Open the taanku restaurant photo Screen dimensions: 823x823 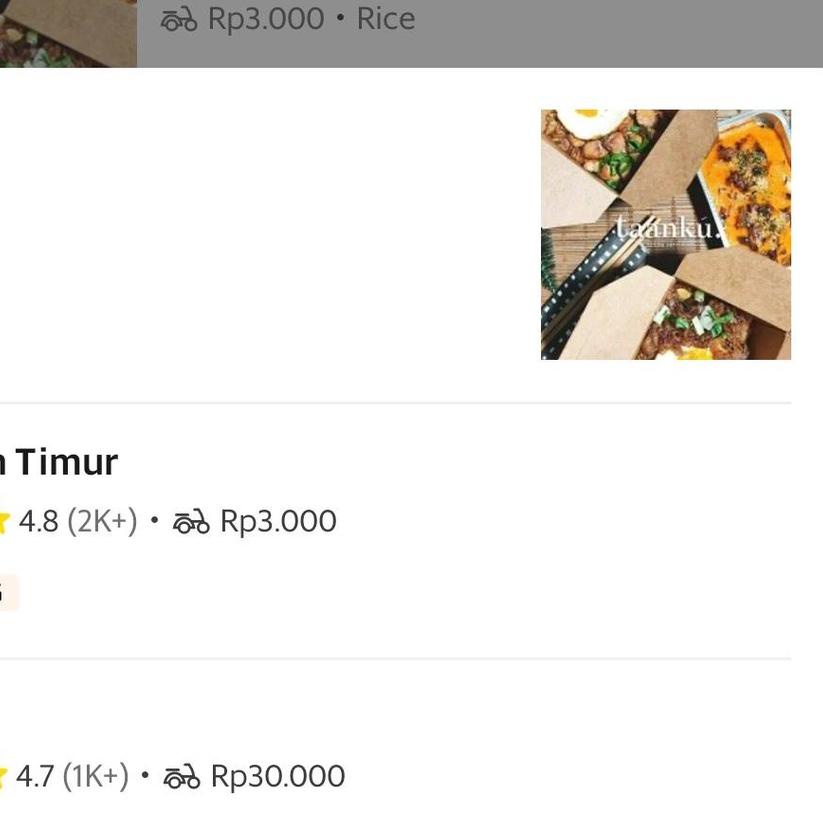(x=666, y=234)
